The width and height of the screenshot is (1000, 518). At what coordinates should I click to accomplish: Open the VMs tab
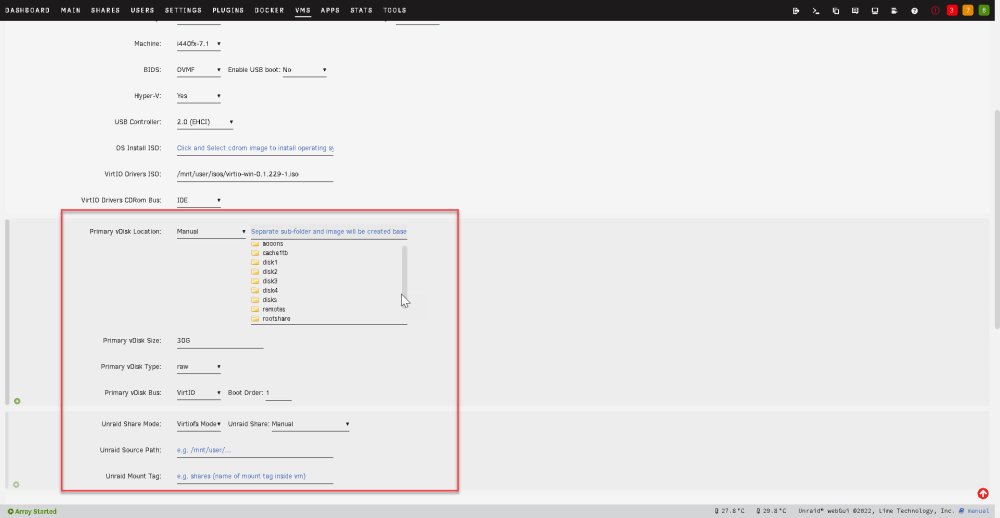click(x=303, y=10)
